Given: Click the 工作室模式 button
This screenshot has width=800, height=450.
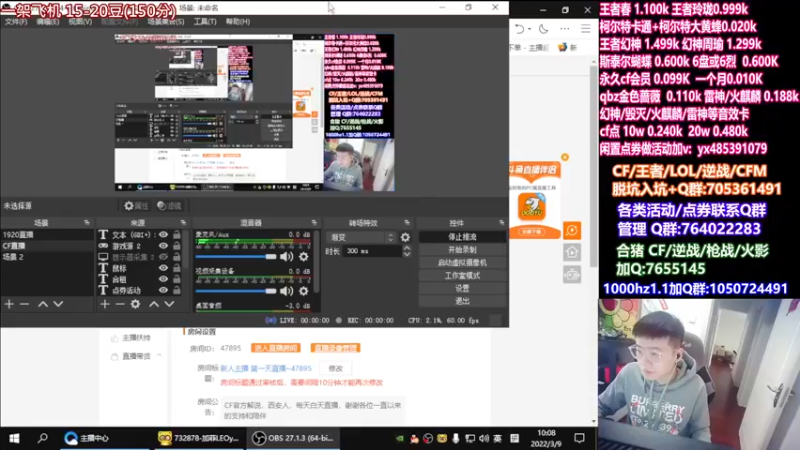Looking at the screenshot, I should tap(462, 276).
